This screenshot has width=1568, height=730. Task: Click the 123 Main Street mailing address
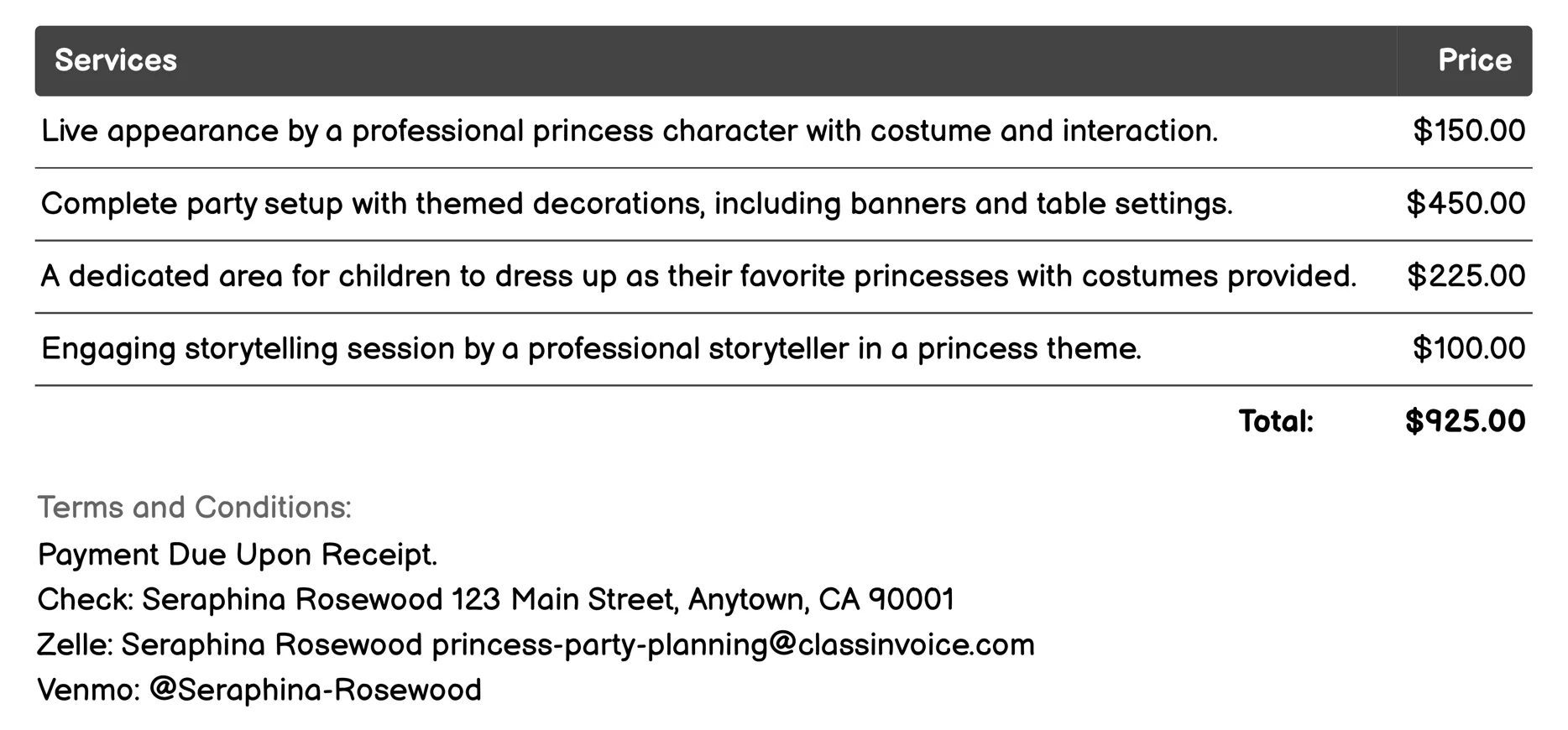(703, 600)
